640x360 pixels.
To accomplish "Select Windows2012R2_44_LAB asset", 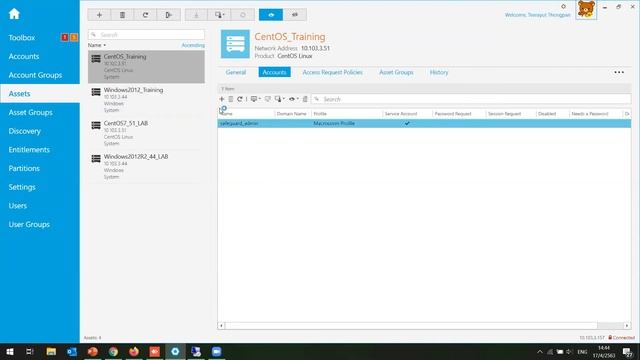I will click(x=146, y=167).
